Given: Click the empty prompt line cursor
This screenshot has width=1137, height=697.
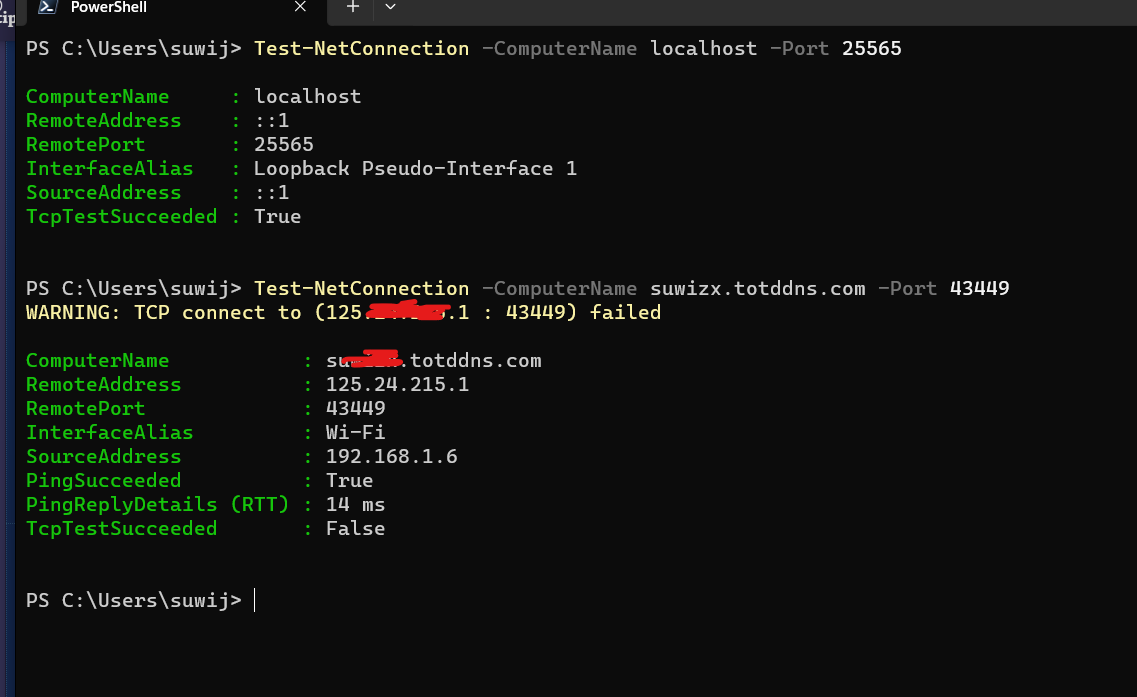Looking at the screenshot, I should point(255,601).
